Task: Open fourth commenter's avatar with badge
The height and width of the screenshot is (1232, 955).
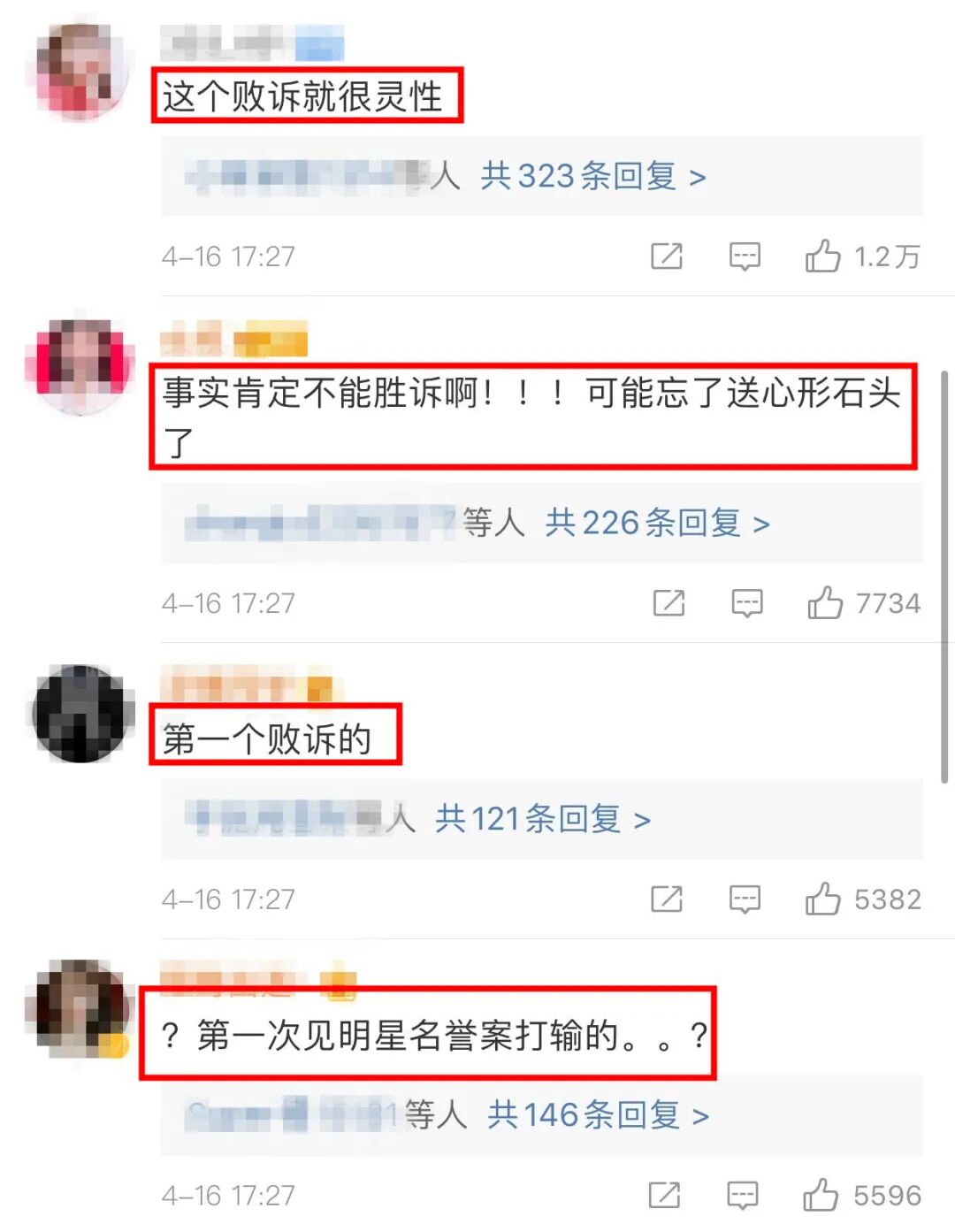Action: [80, 1008]
